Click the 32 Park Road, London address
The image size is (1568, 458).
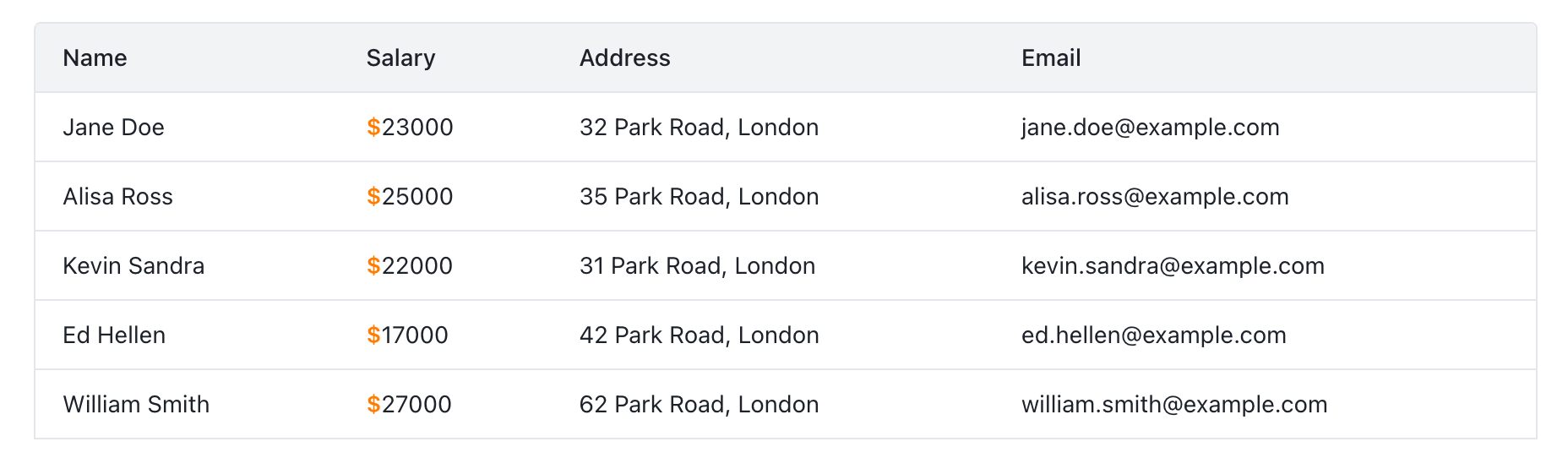[699, 127]
